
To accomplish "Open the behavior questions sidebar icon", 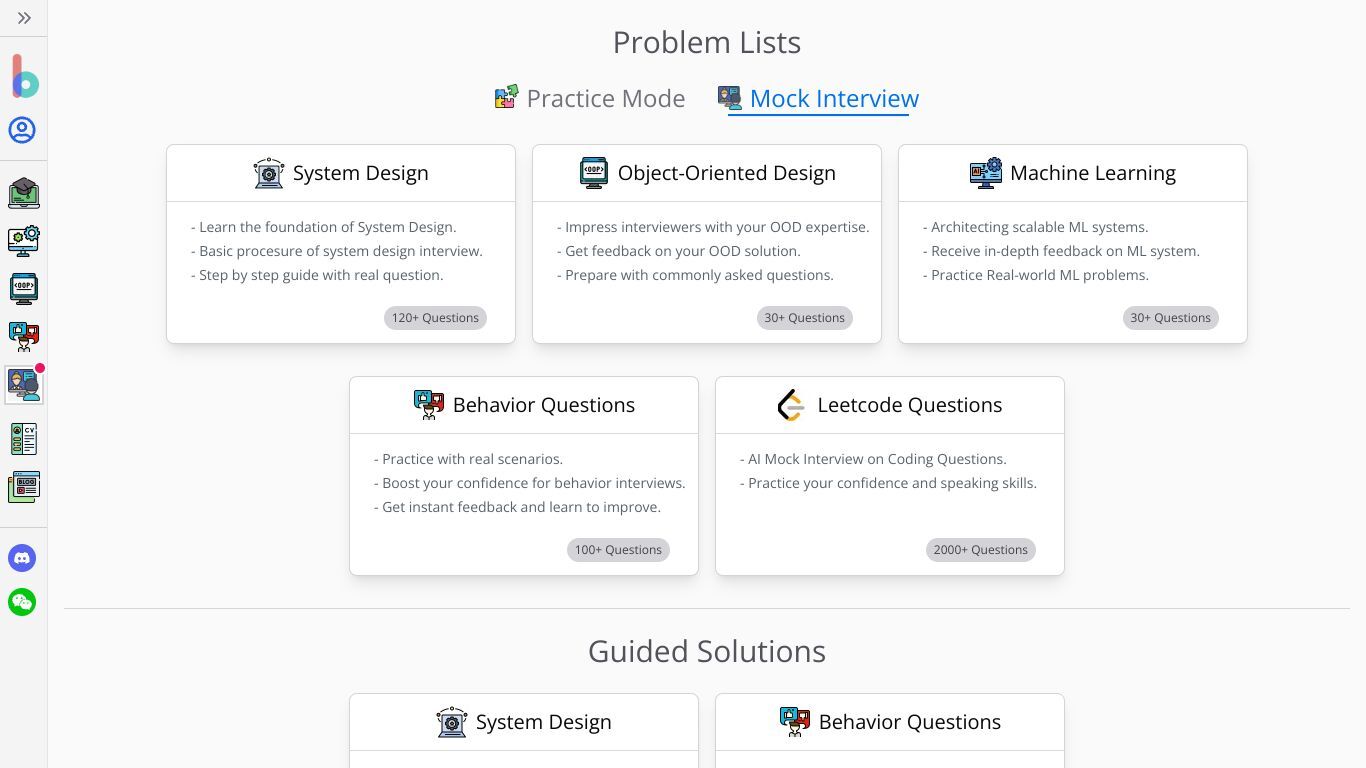I will point(23,337).
